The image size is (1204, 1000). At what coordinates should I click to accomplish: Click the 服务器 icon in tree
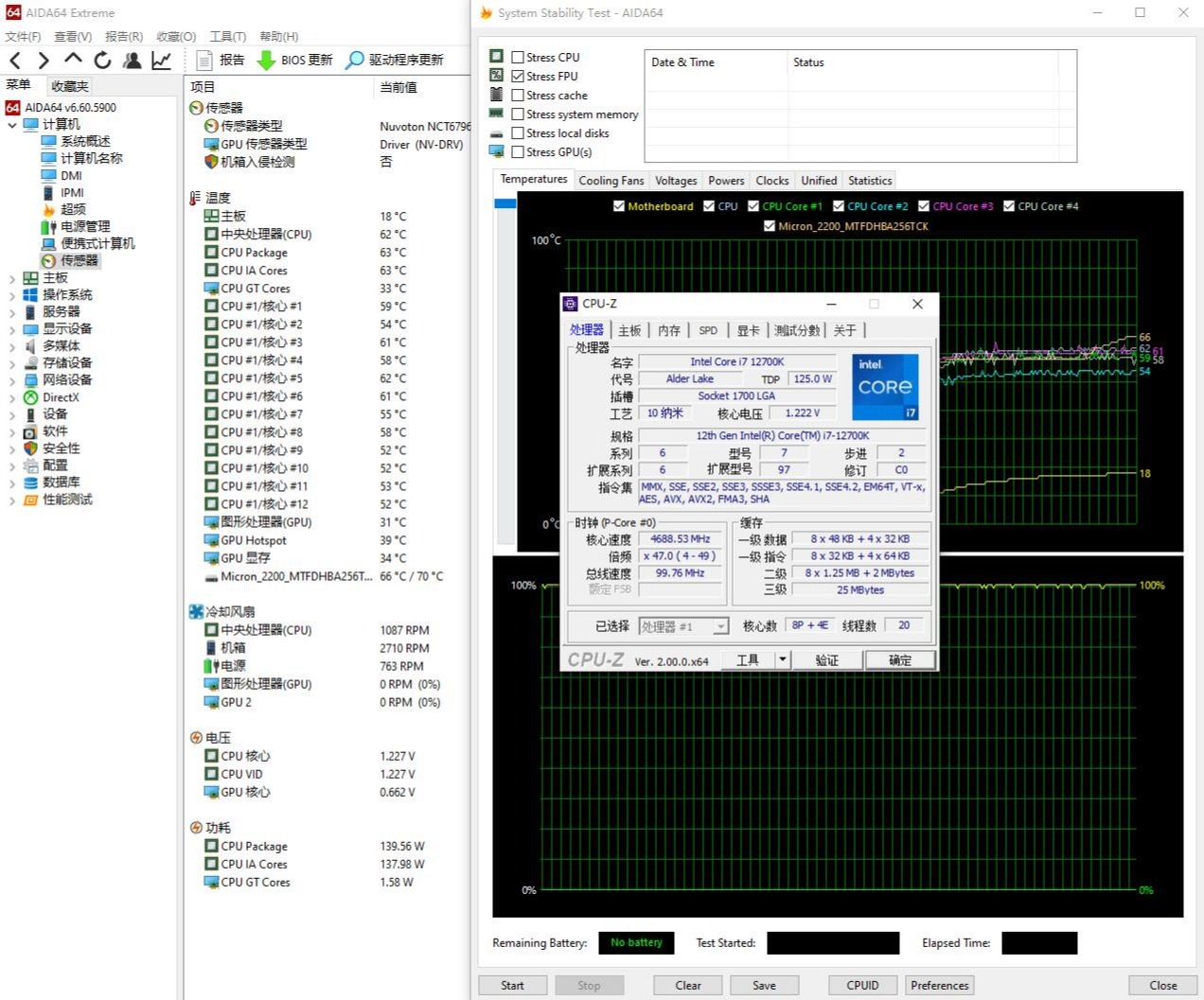[30, 312]
